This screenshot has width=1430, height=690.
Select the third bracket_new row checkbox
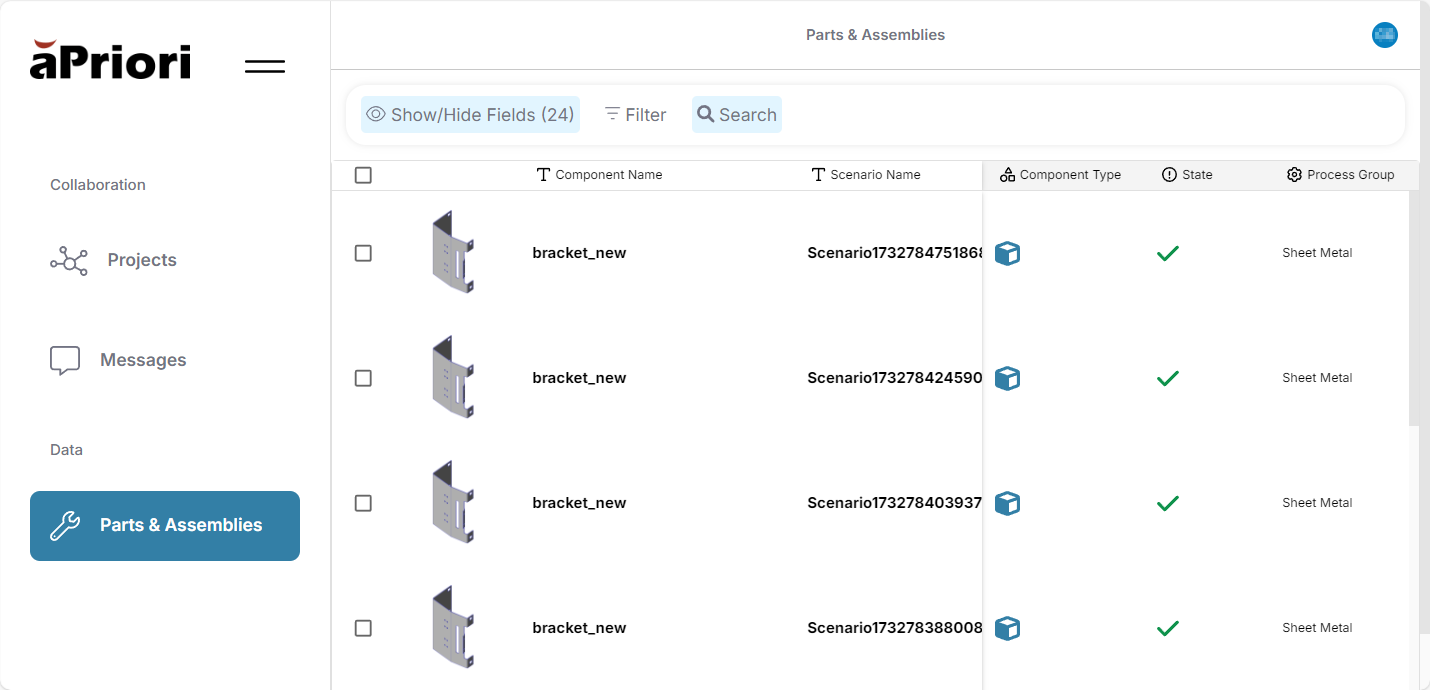[x=363, y=503]
